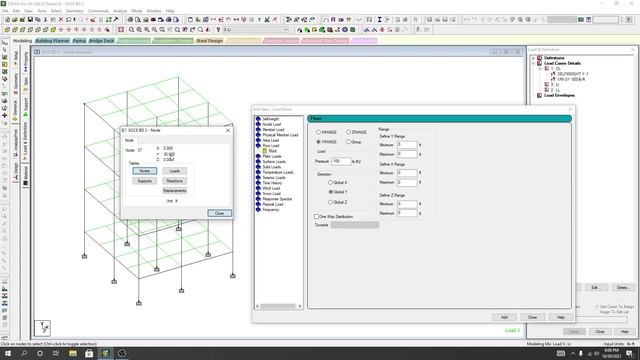Click Add button in load dialog
640x360 pixels.
point(504,317)
